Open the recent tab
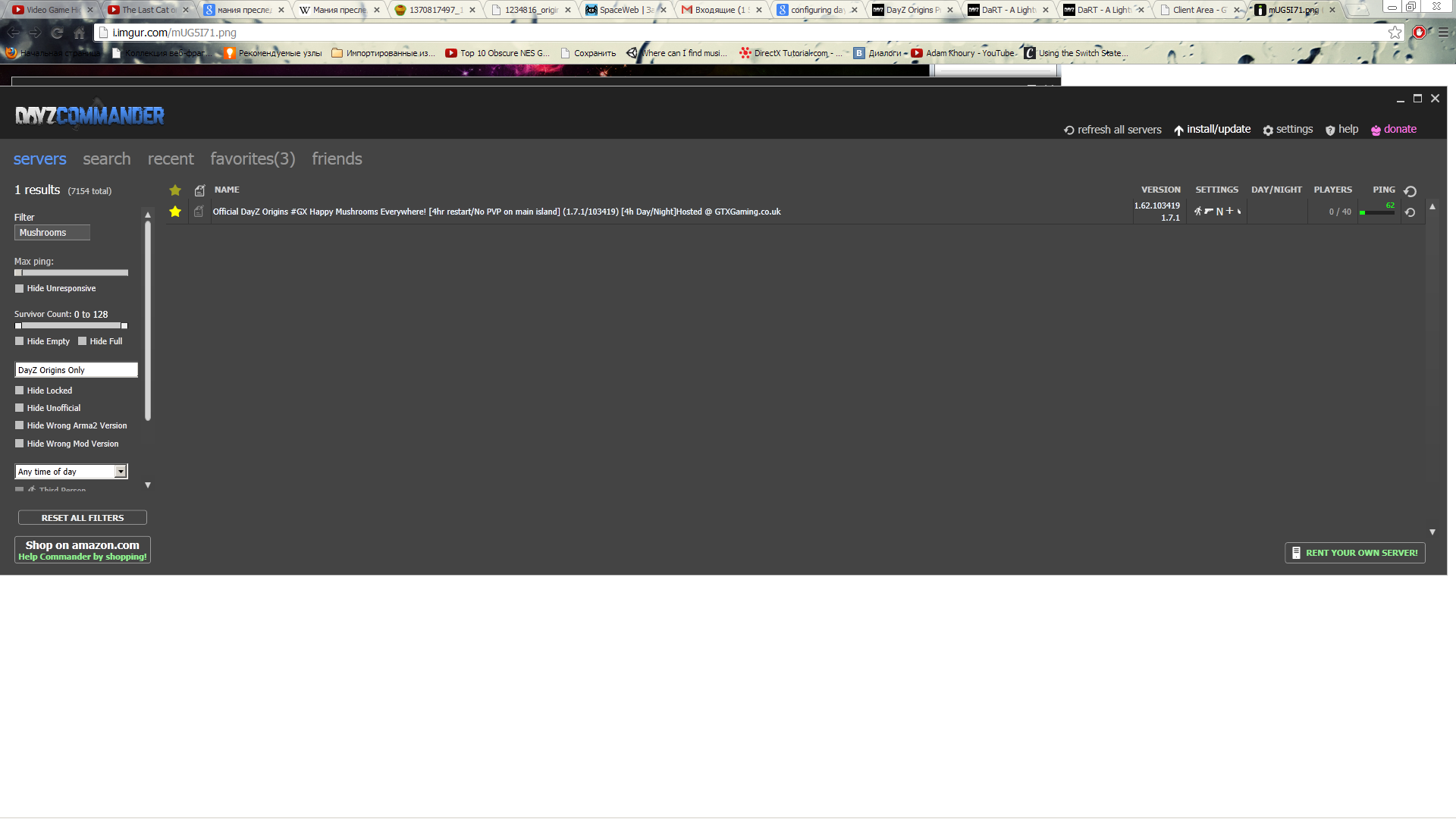The image size is (1456, 819). 171,159
